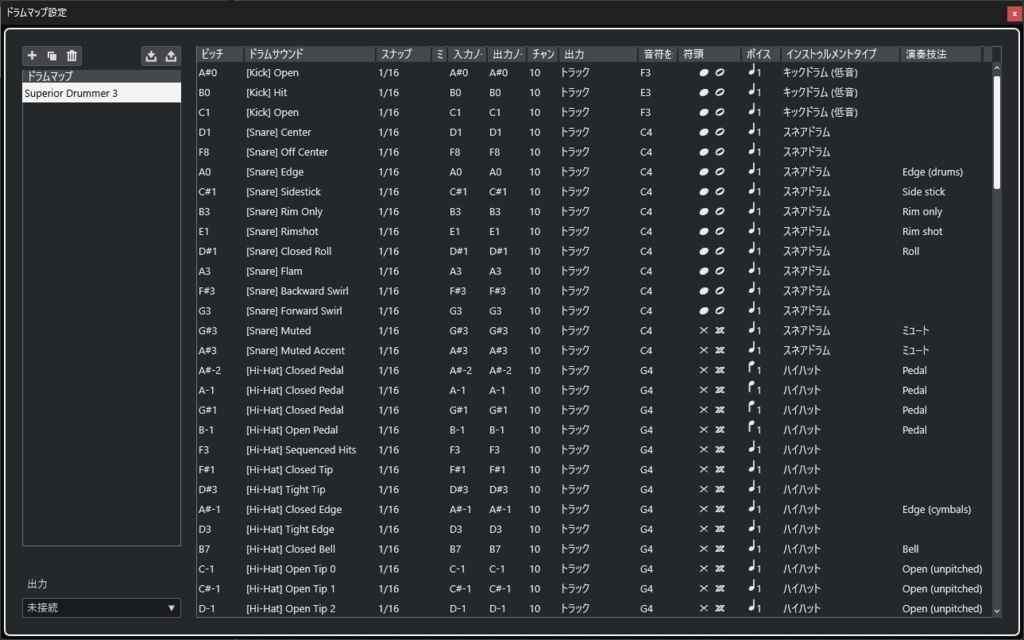Open output トラック in [Snare] Rim Only row
The image size is (1024, 640).
click(575, 212)
